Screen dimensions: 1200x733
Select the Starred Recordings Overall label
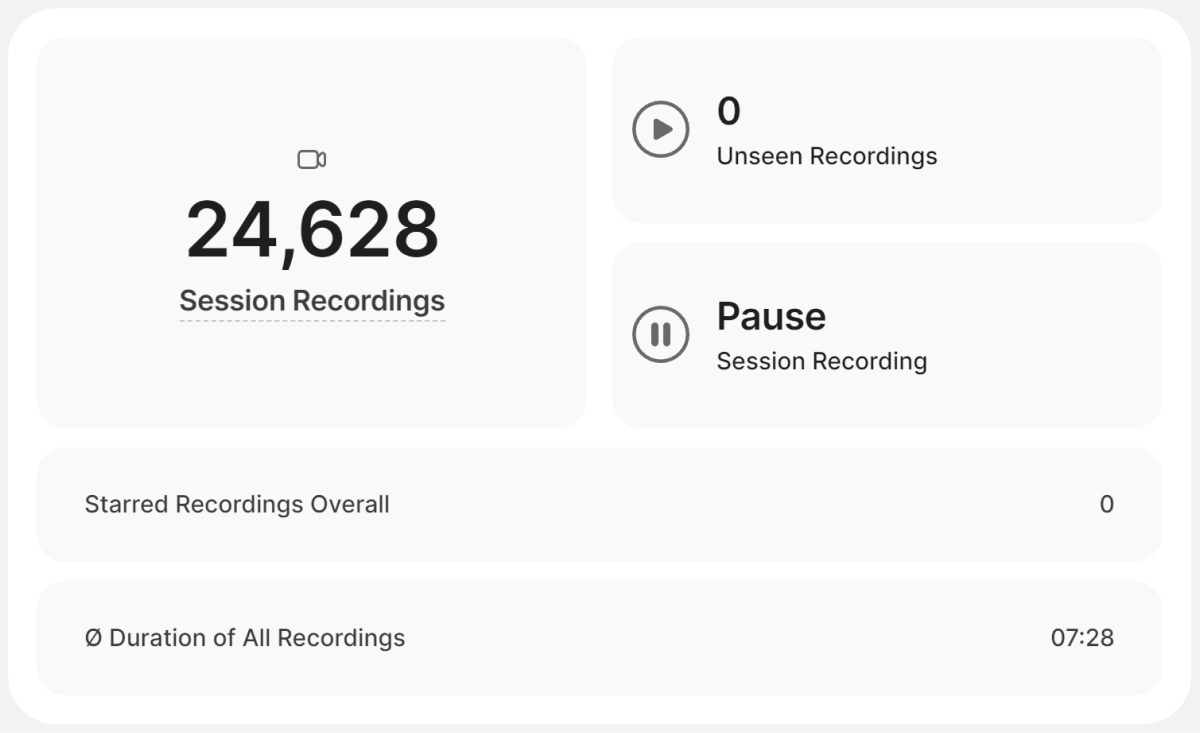click(x=237, y=504)
